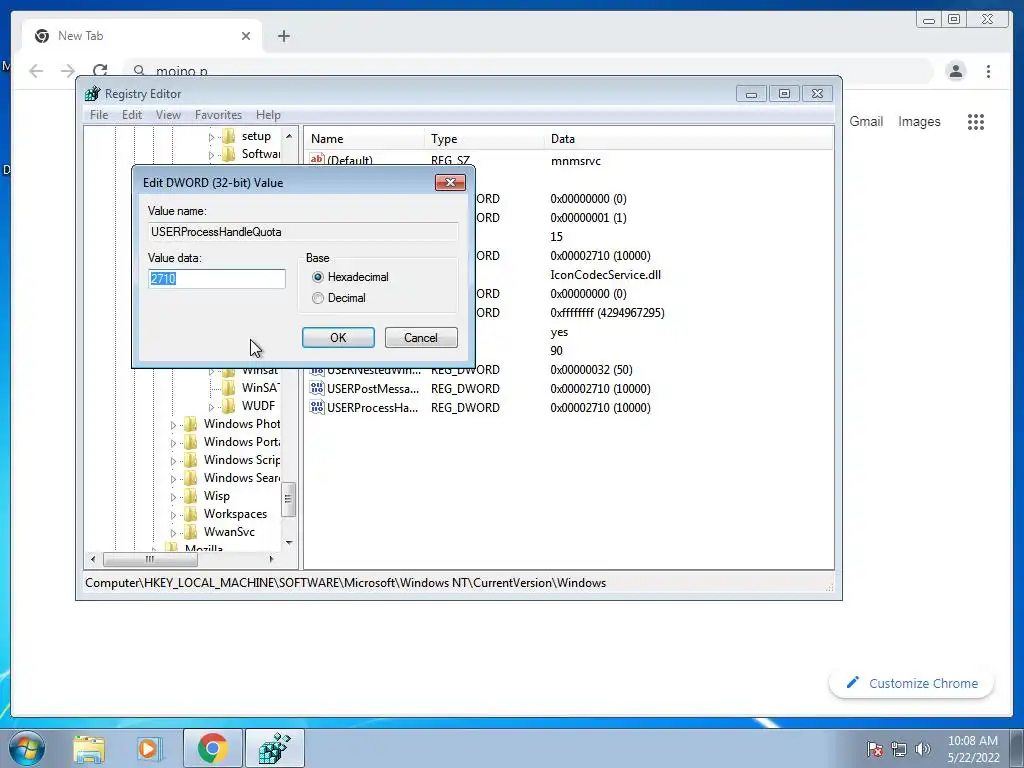Expand the WwanSvc registry key
1024x768 pixels.
click(x=173, y=533)
